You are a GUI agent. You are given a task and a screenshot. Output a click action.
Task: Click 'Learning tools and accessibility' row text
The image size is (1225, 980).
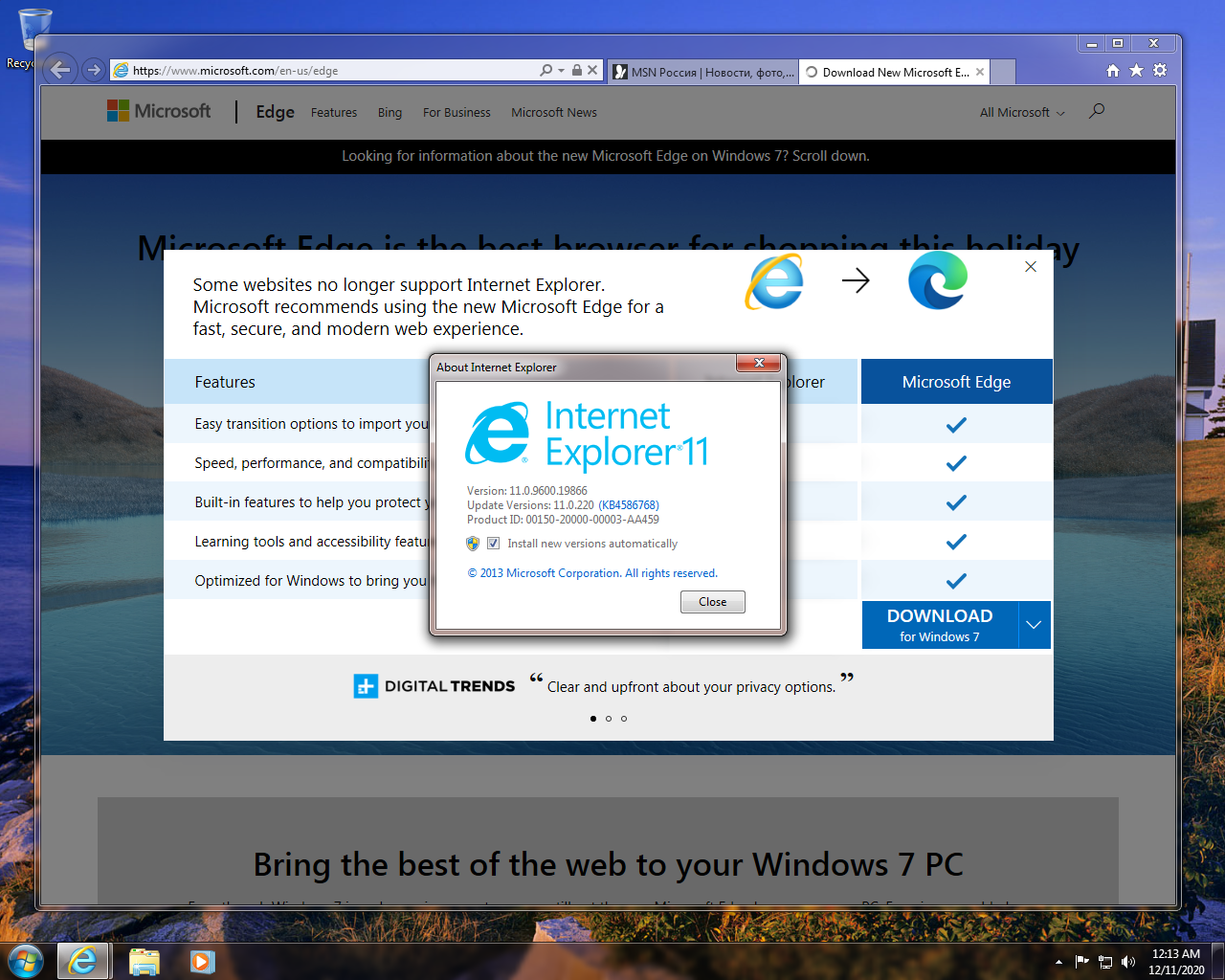click(x=311, y=542)
